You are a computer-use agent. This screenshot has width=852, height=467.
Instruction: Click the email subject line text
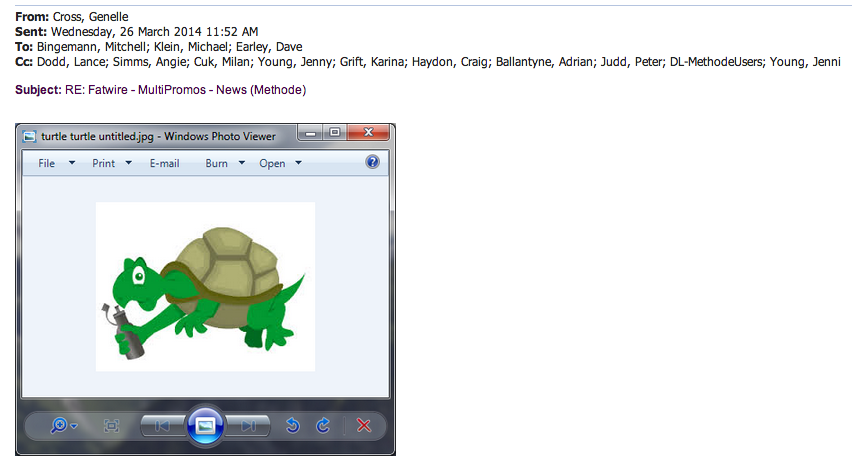(x=185, y=90)
